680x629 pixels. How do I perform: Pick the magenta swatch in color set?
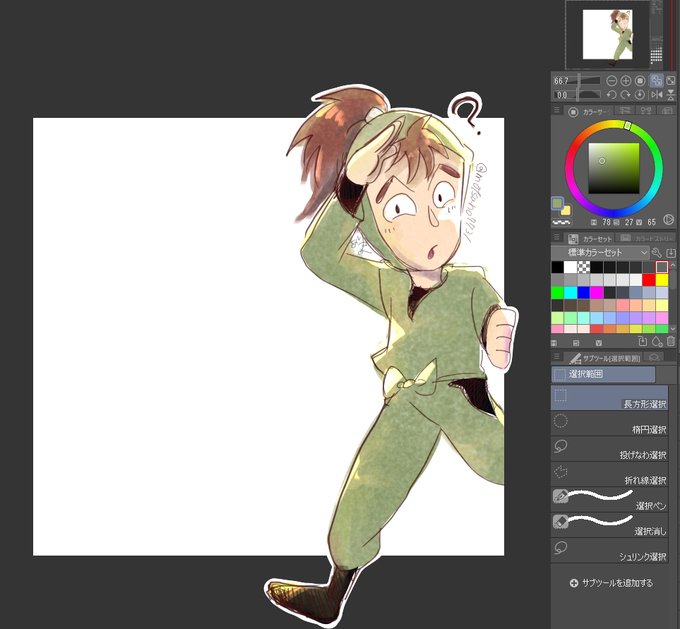pyautogui.click(x=597, y=293)
